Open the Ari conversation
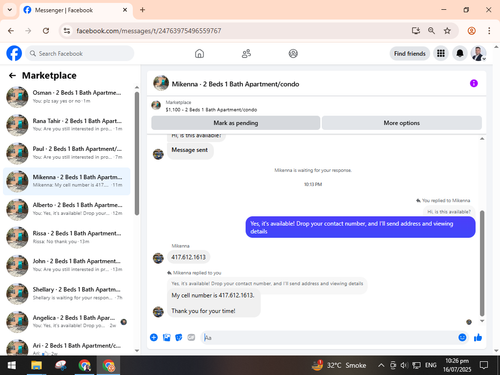 point(67,347)
